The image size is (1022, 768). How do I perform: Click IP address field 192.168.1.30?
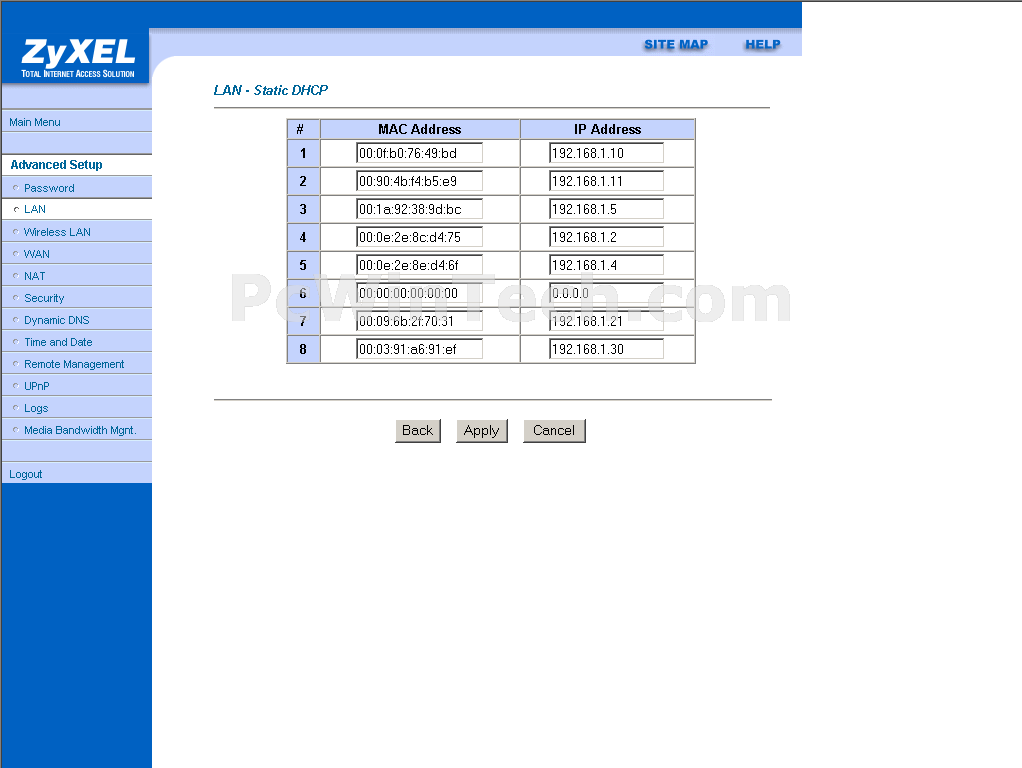[x=606, y=349]
